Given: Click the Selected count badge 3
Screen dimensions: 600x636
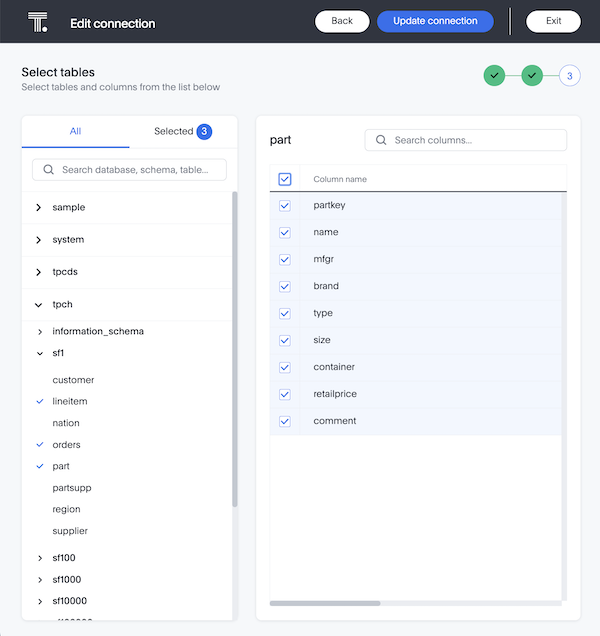Looking at the screenshot, I should pyautogui.click(x=204, y=131).
